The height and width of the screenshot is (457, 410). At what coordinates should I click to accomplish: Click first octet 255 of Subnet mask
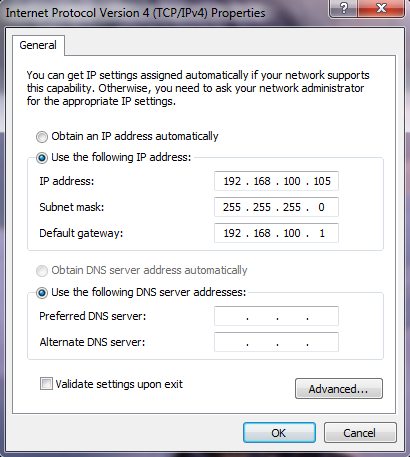point(232,207)
